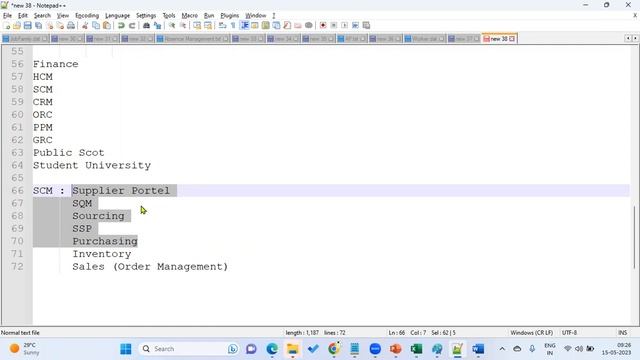Toggle the file Monitoring eye icon
The width and height of the screenshot is (640, 360).
309,25
